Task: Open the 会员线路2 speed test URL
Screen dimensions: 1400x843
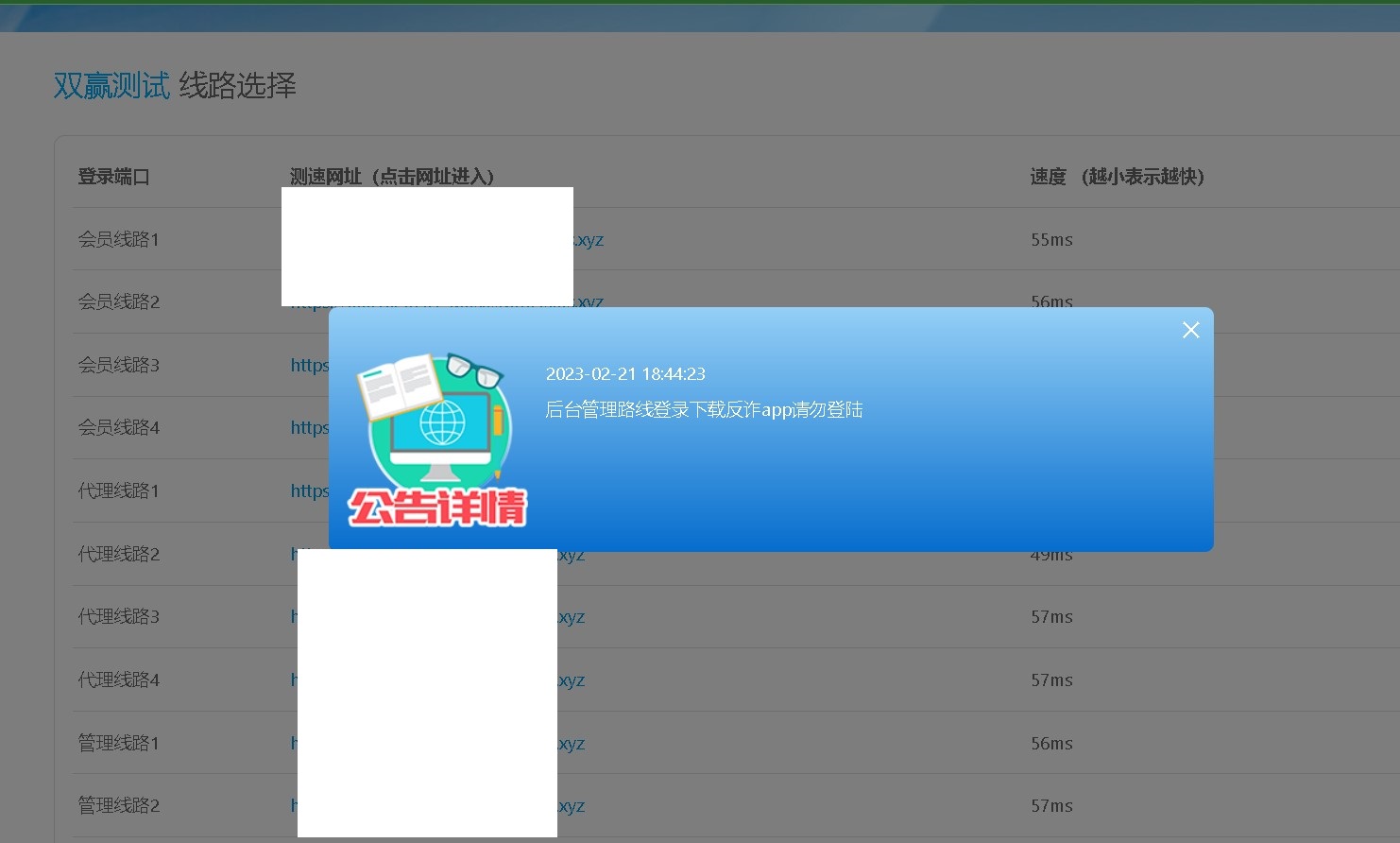Action: tap(586, 301)
